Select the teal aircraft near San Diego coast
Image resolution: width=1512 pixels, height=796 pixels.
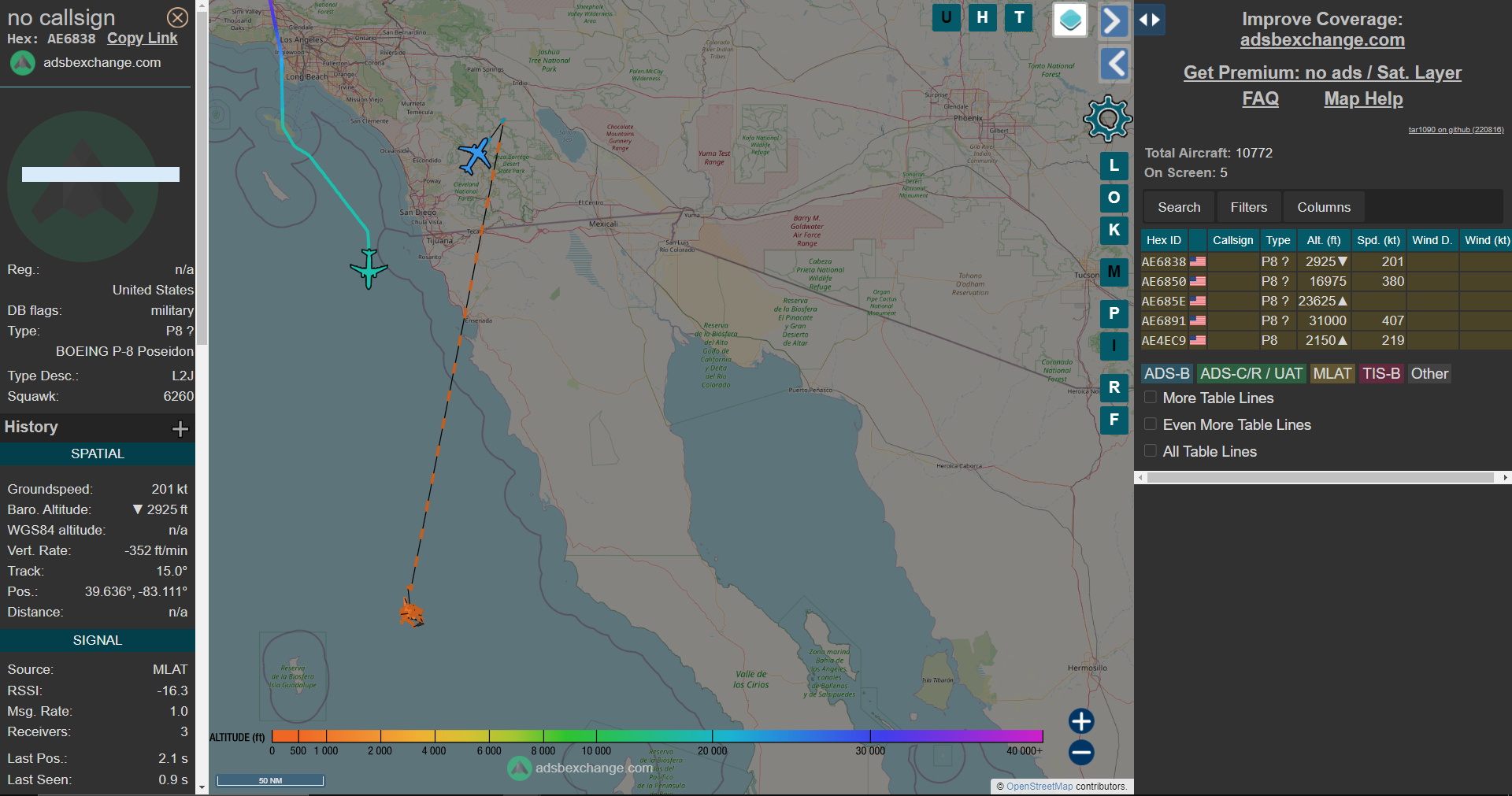click(369, 268)
